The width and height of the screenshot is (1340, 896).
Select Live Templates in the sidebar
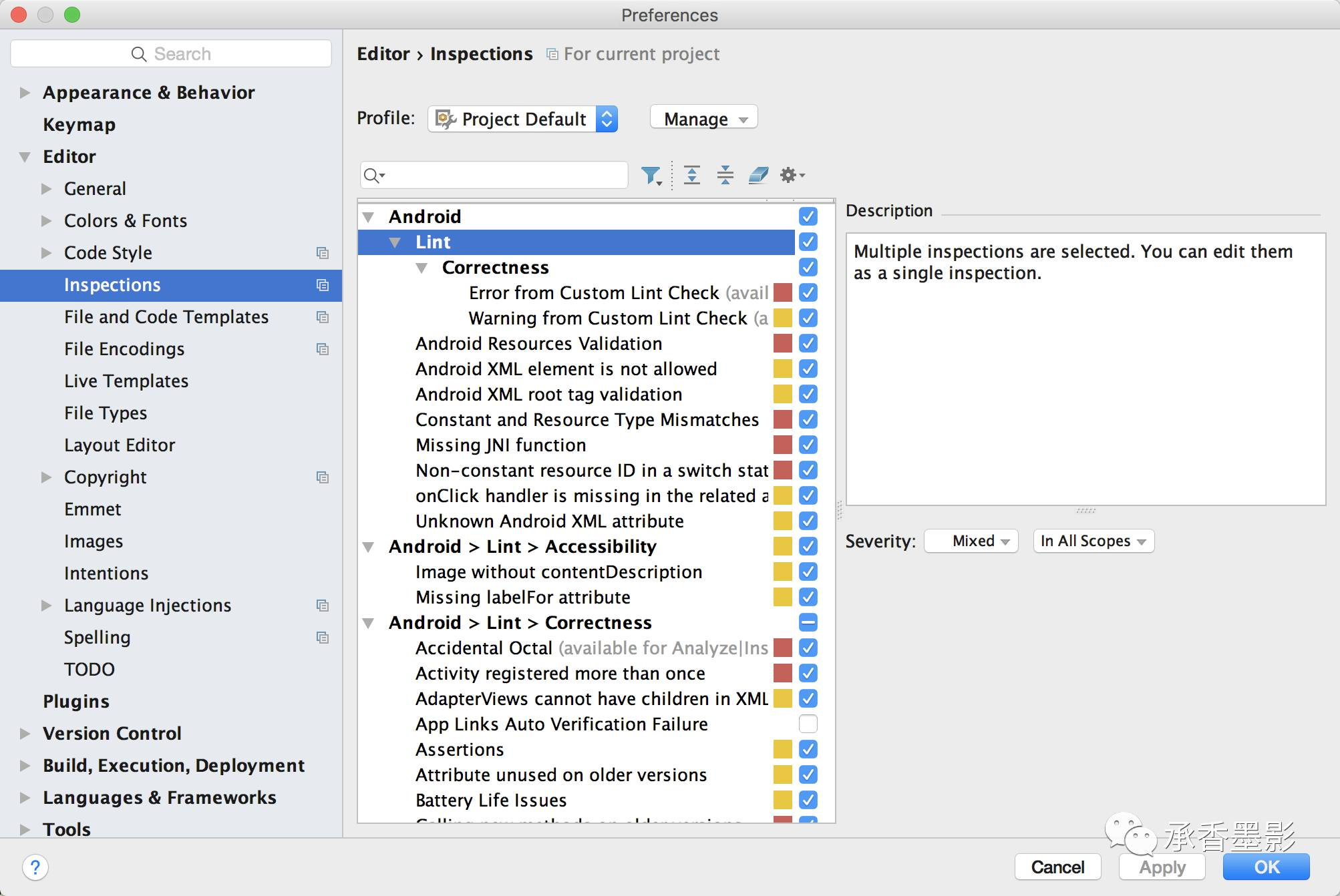click(126, 381)
